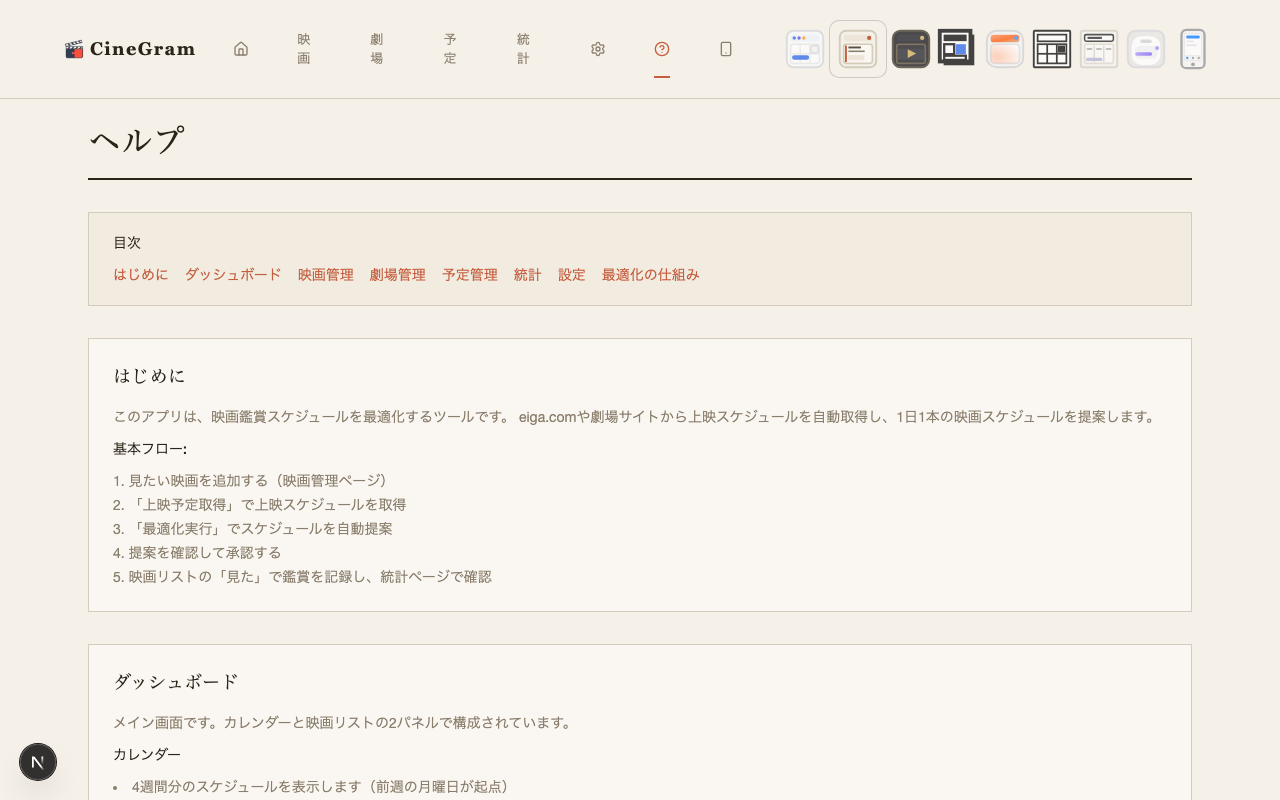Image resolution: width=1280 pixels, height=800 pixels.
Task: Click the 最適化の仕組み contents link
Action: 650,275
